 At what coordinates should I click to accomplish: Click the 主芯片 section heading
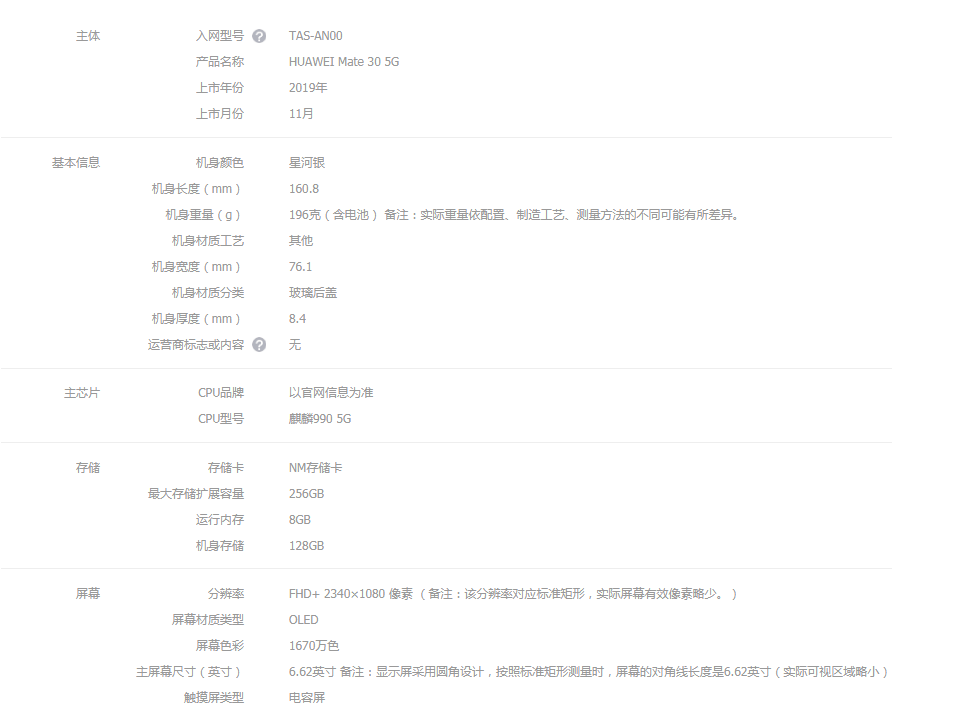click(82, 393)
